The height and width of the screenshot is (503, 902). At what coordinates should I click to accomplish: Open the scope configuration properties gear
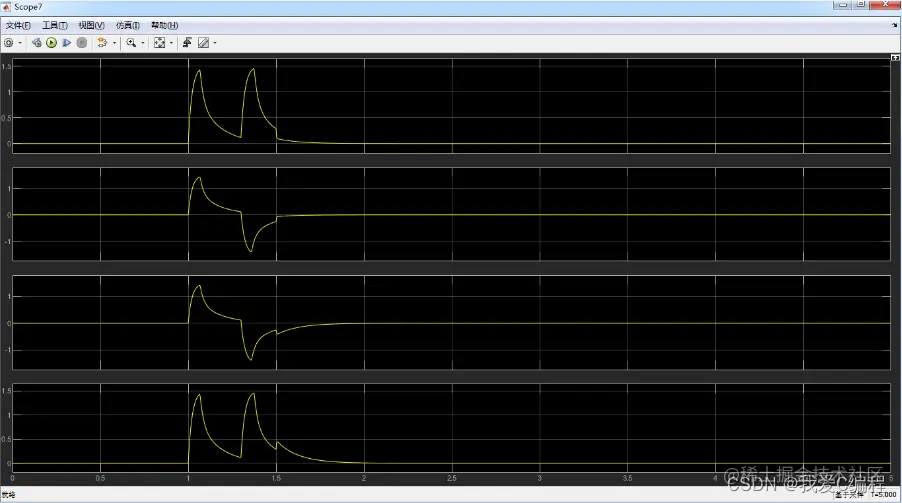click(x=9, y=43)
